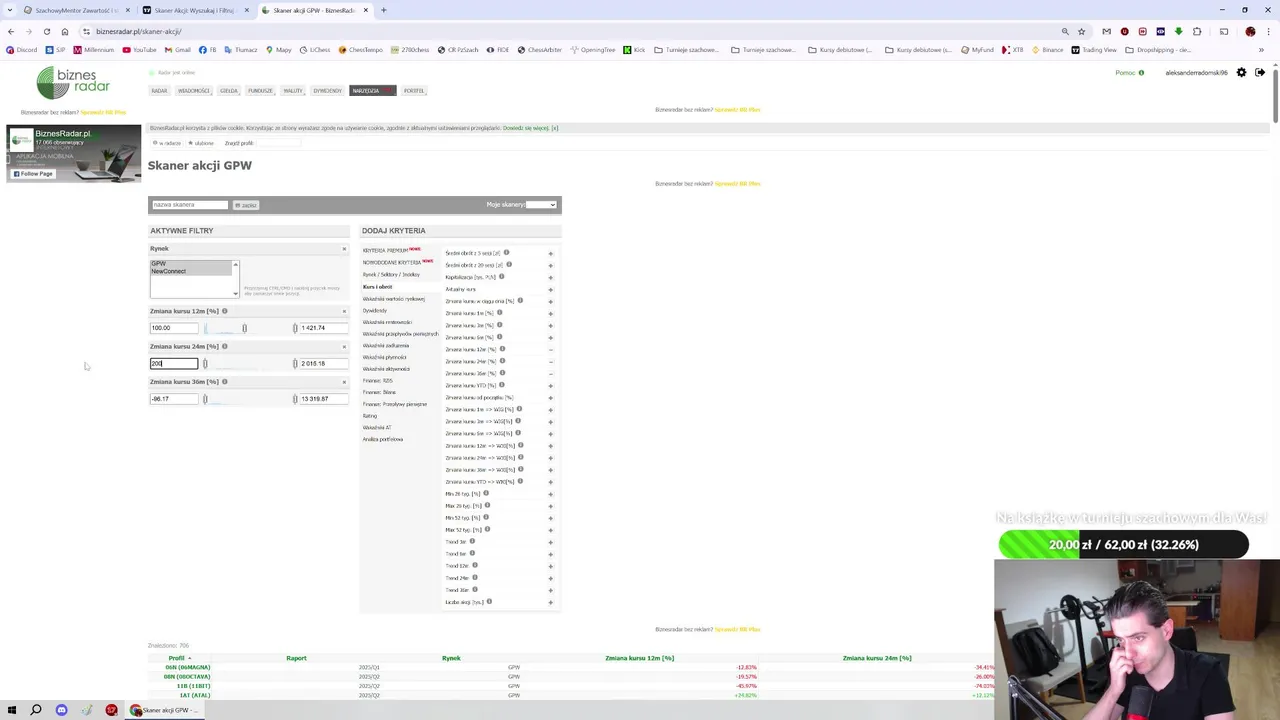Open 'DYWIDENDY' navigation menu
The height and width of the screenshot is (720, 1280).
pos(327,91)
